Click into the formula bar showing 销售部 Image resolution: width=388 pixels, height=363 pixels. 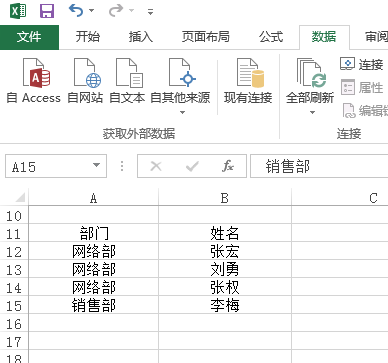coord(319,166)
